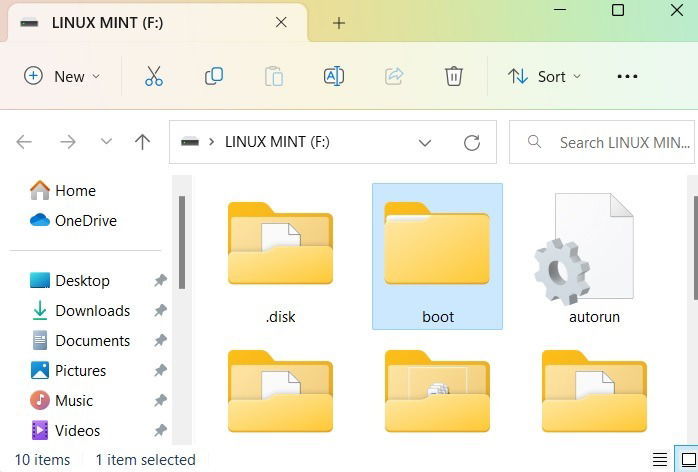Switch to details list view icon
Screen dimensions: 698x472
click(x=660, y=459)
